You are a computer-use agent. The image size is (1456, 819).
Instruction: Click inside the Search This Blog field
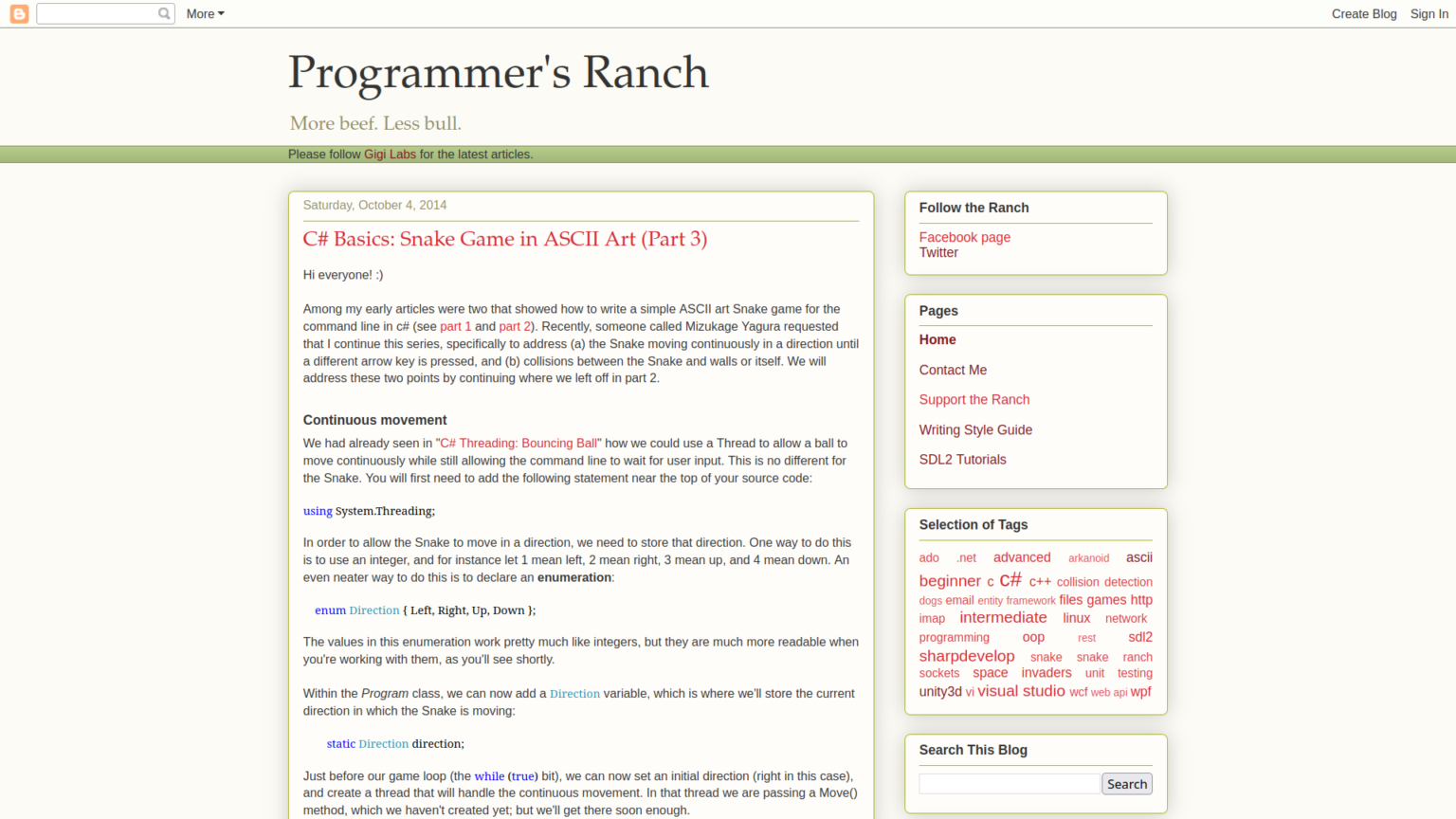point(1009,783)
